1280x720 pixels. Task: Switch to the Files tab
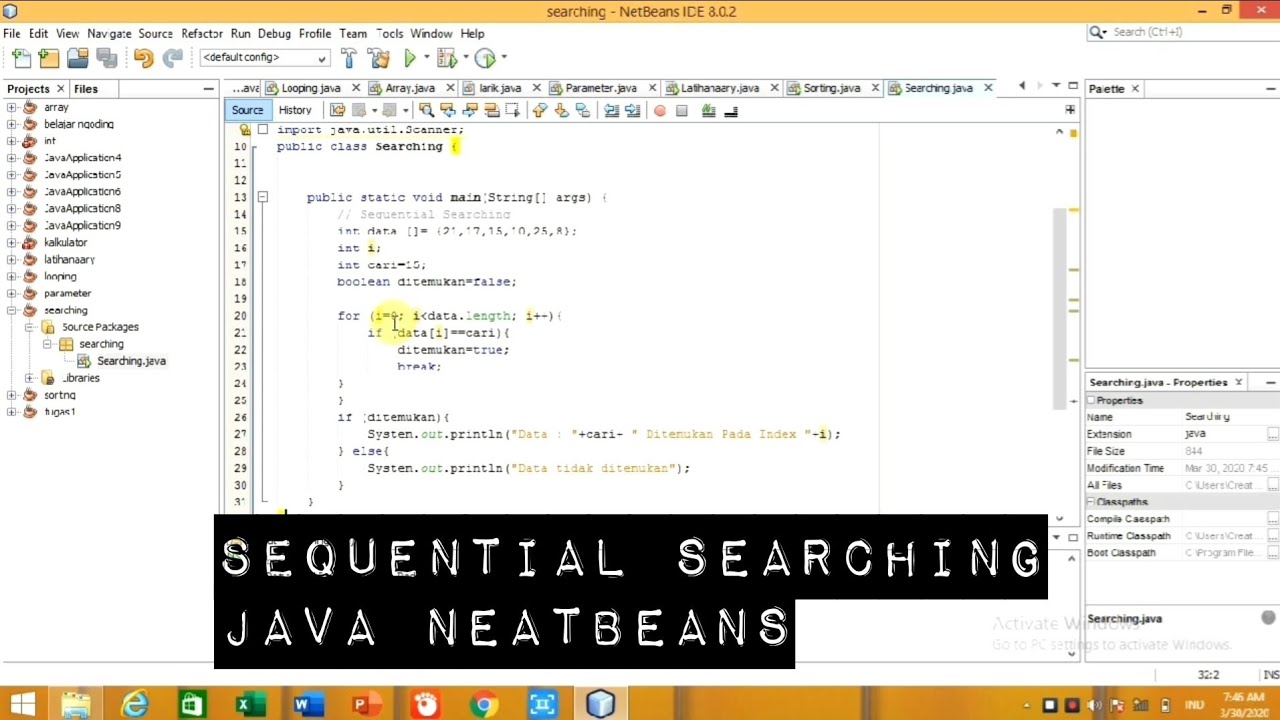85,89
